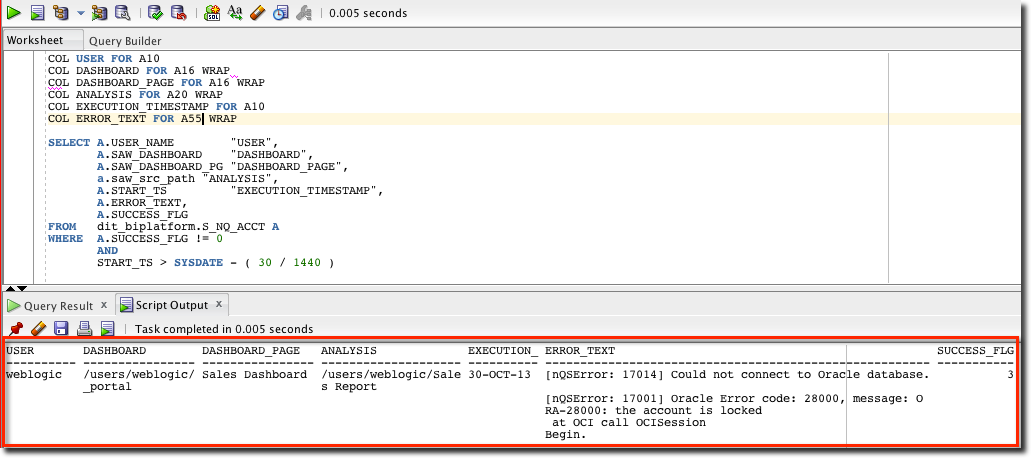The height and width of the screenshot is (458, 1031).
Task: Click the ANALYSIS output column header
Action: [x=348, y=351]
